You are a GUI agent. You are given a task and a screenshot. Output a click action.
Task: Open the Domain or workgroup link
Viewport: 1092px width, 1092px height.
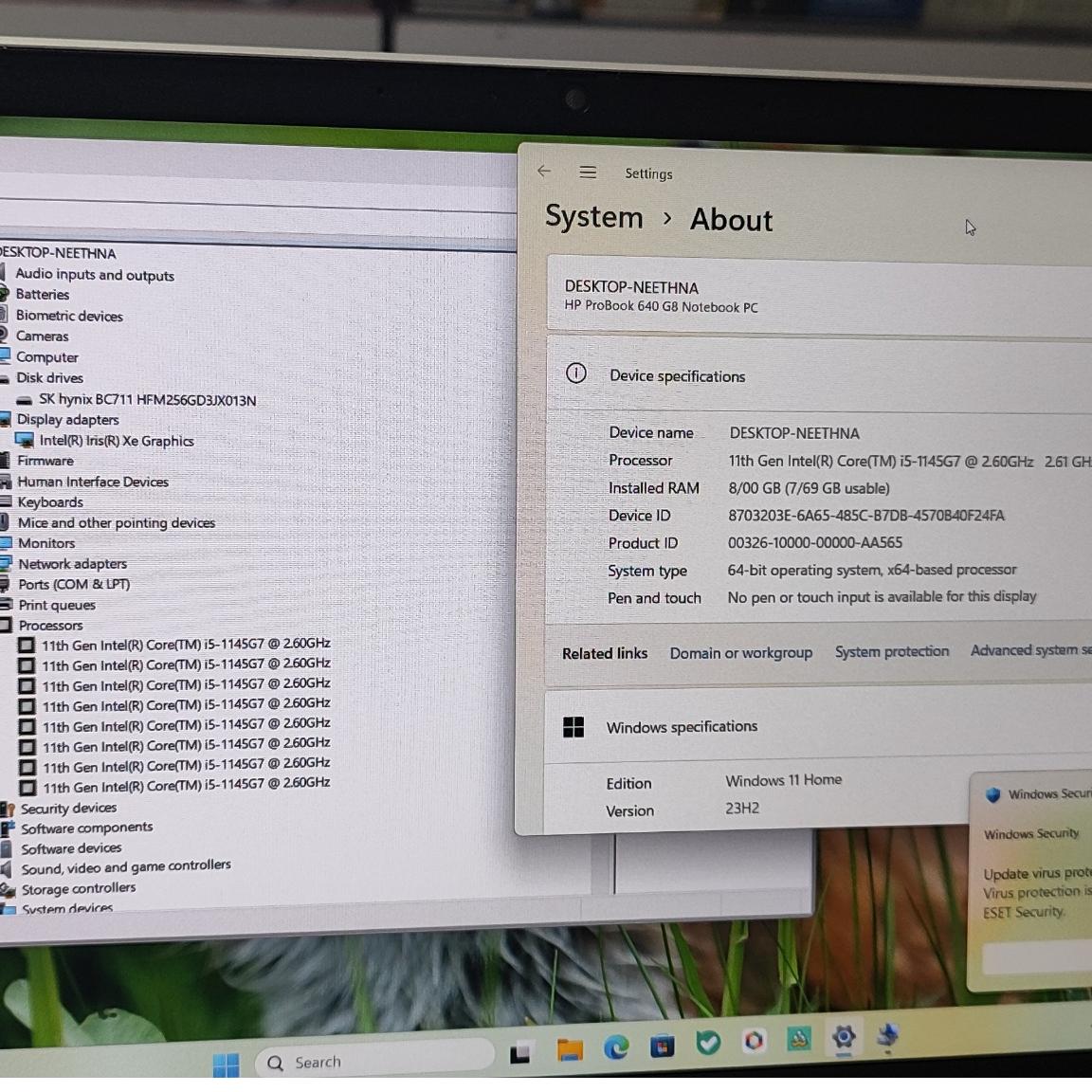pos(741,653)
